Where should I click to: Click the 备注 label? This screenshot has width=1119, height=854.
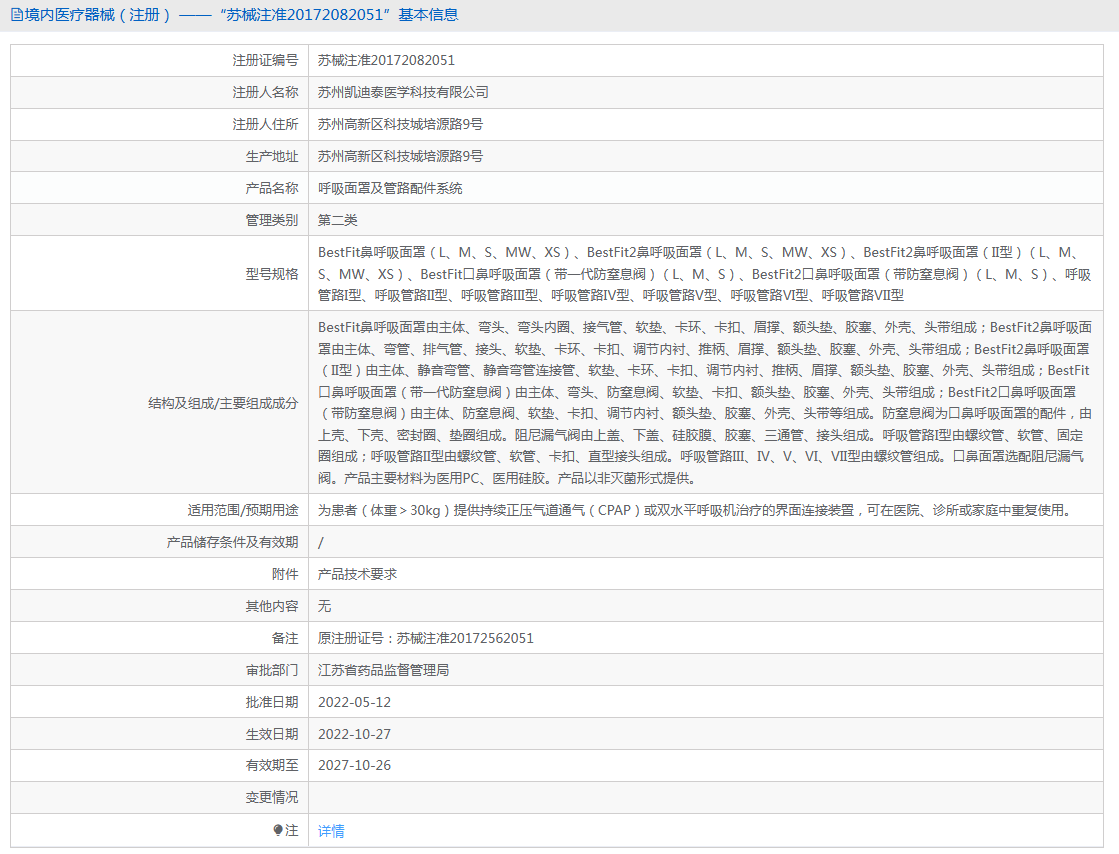(x=285, y=639)
